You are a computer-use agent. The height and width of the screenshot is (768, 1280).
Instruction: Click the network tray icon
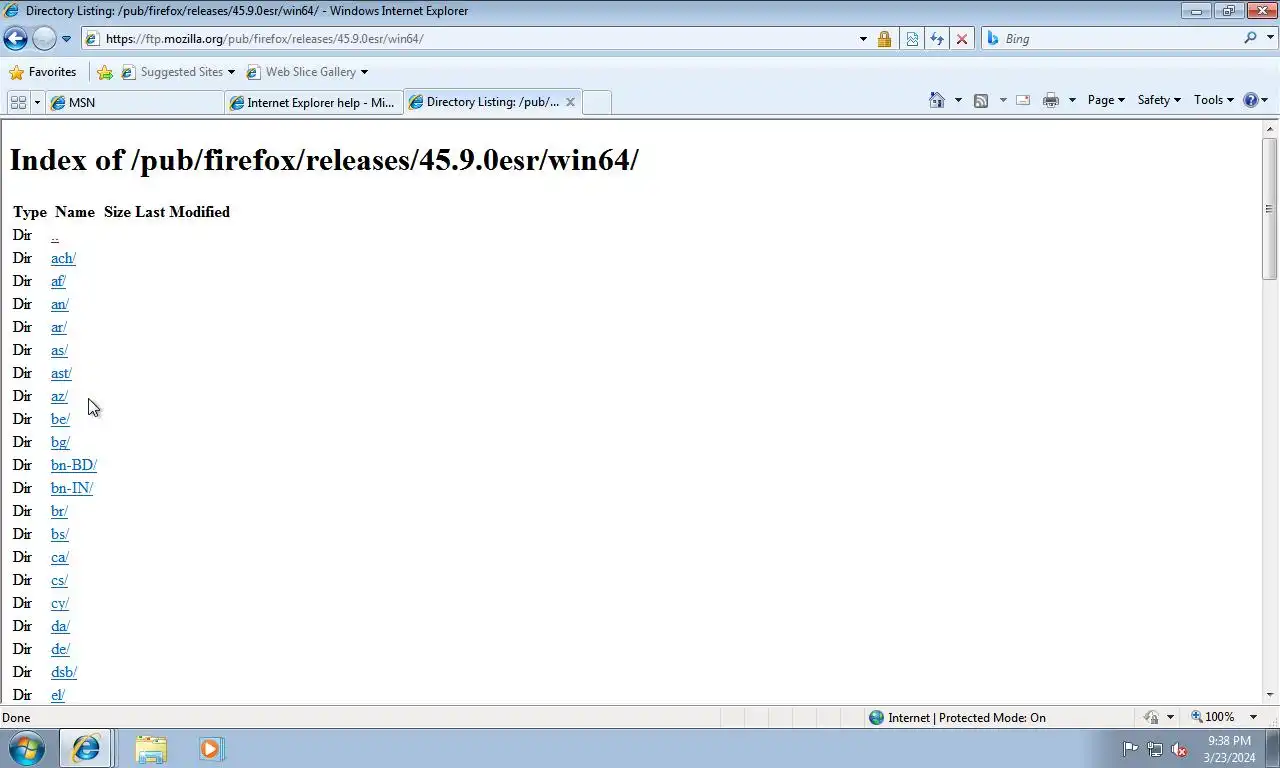(x=1155, y=749)
